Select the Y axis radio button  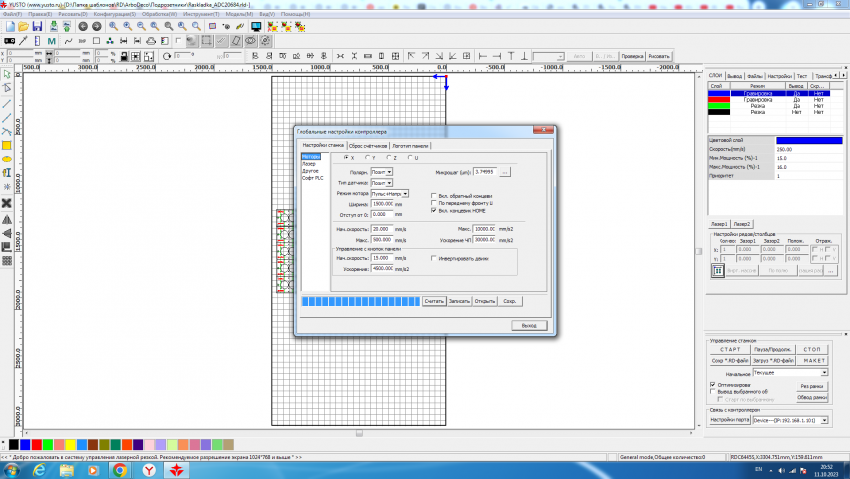click(367, 158)
